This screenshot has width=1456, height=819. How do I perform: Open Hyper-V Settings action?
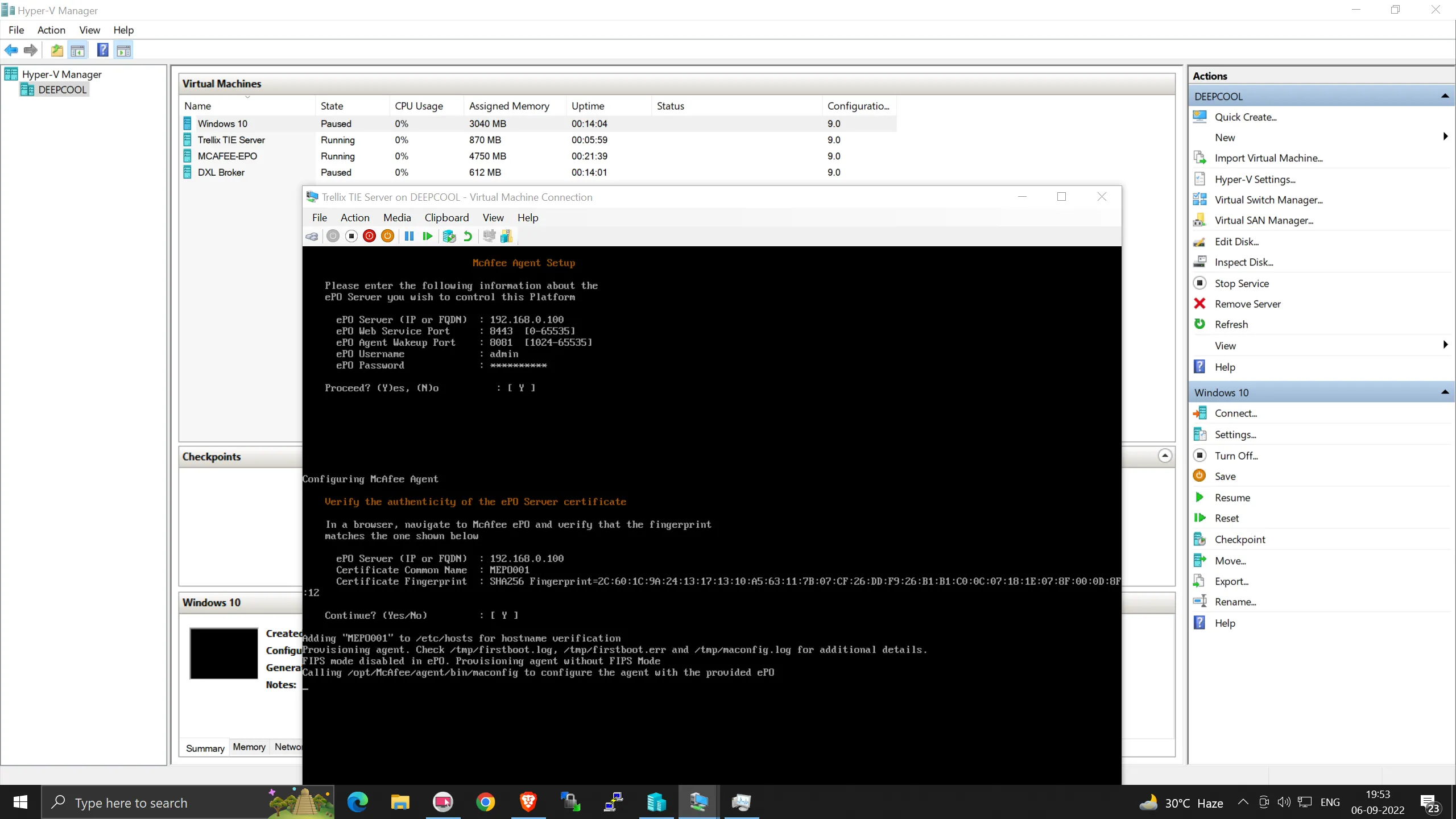(x=1255, y=179)
